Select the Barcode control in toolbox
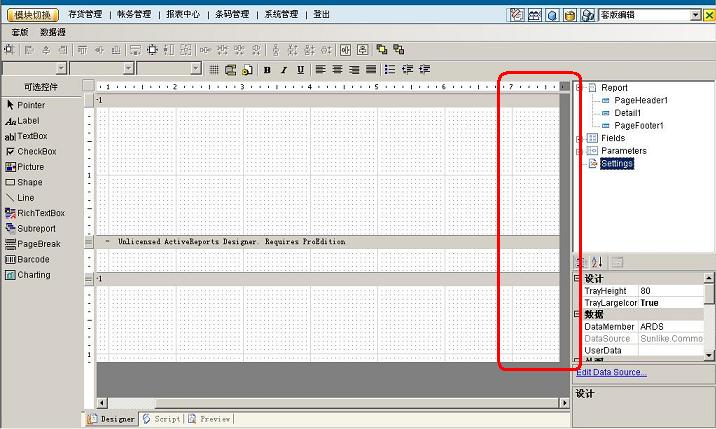The width and height of the screenshot is (716, 429). click(x=33, y=260)
